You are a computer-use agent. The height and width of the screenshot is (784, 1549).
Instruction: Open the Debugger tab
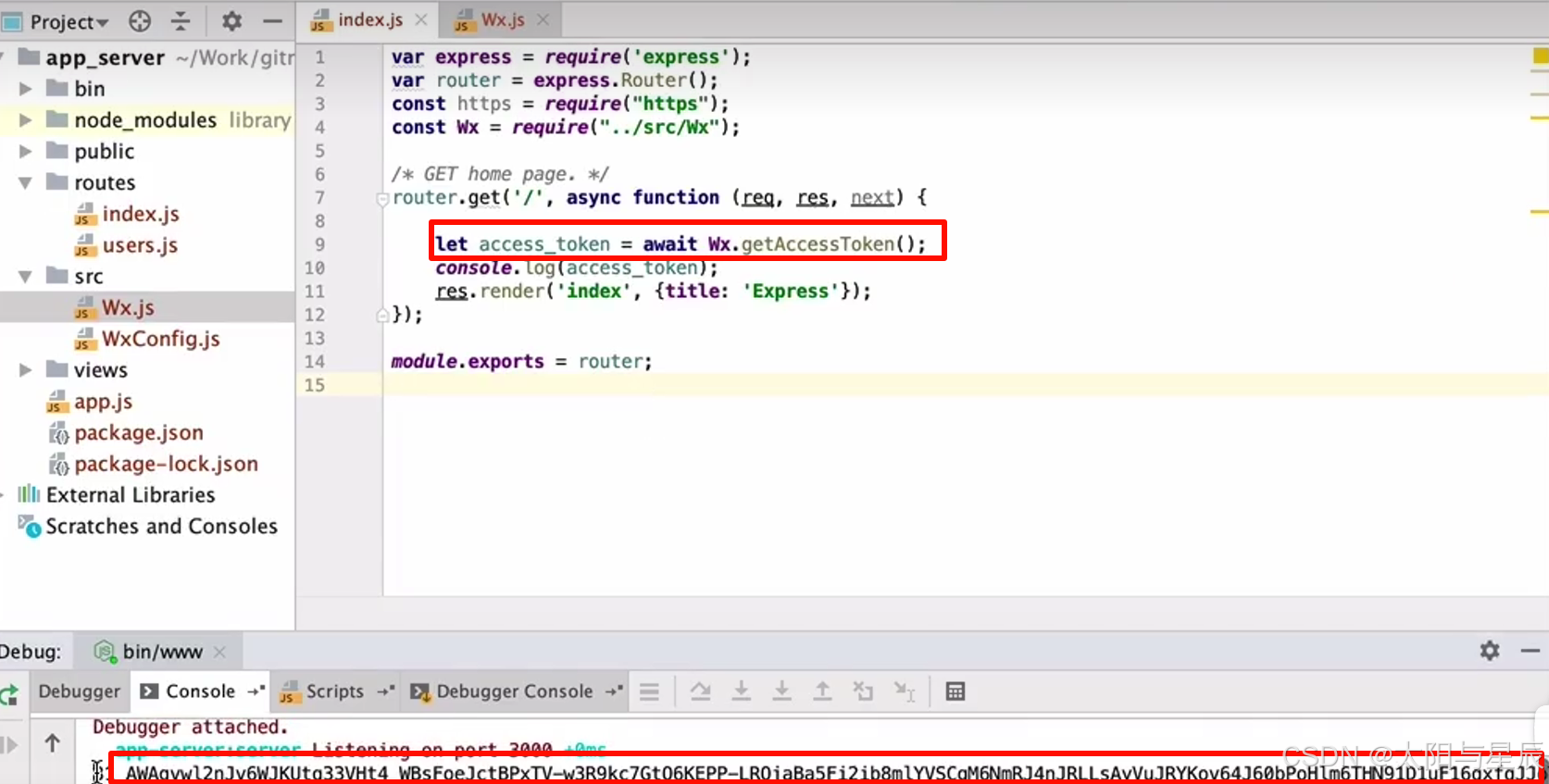point(80,691)
